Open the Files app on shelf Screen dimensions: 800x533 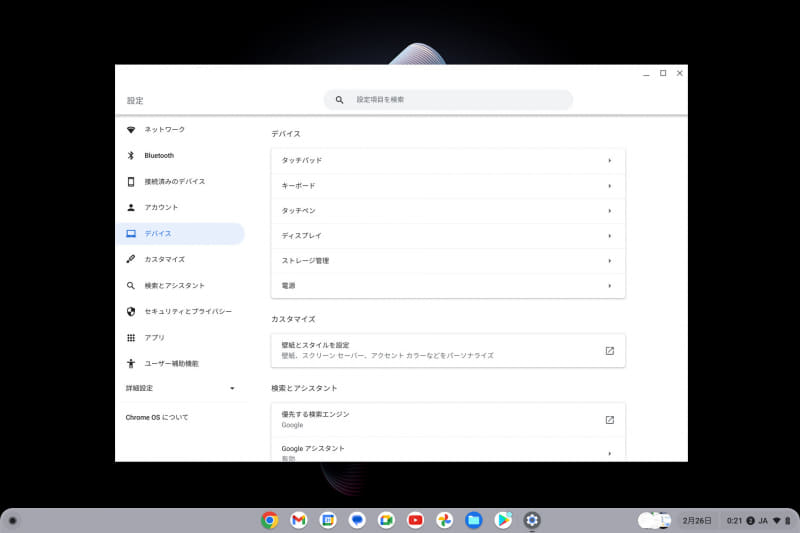click(x=473, y=520)
